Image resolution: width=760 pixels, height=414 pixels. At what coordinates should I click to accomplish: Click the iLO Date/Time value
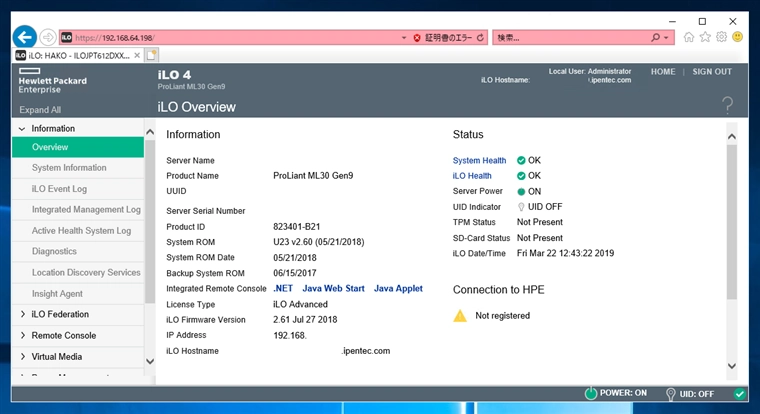565,253
